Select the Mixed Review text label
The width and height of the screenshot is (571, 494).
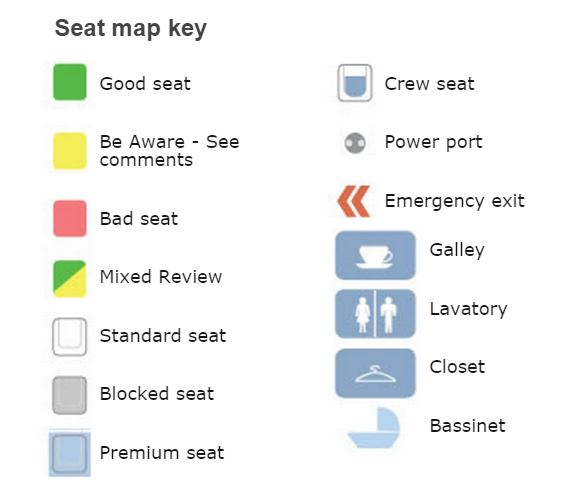pos(161,277)
